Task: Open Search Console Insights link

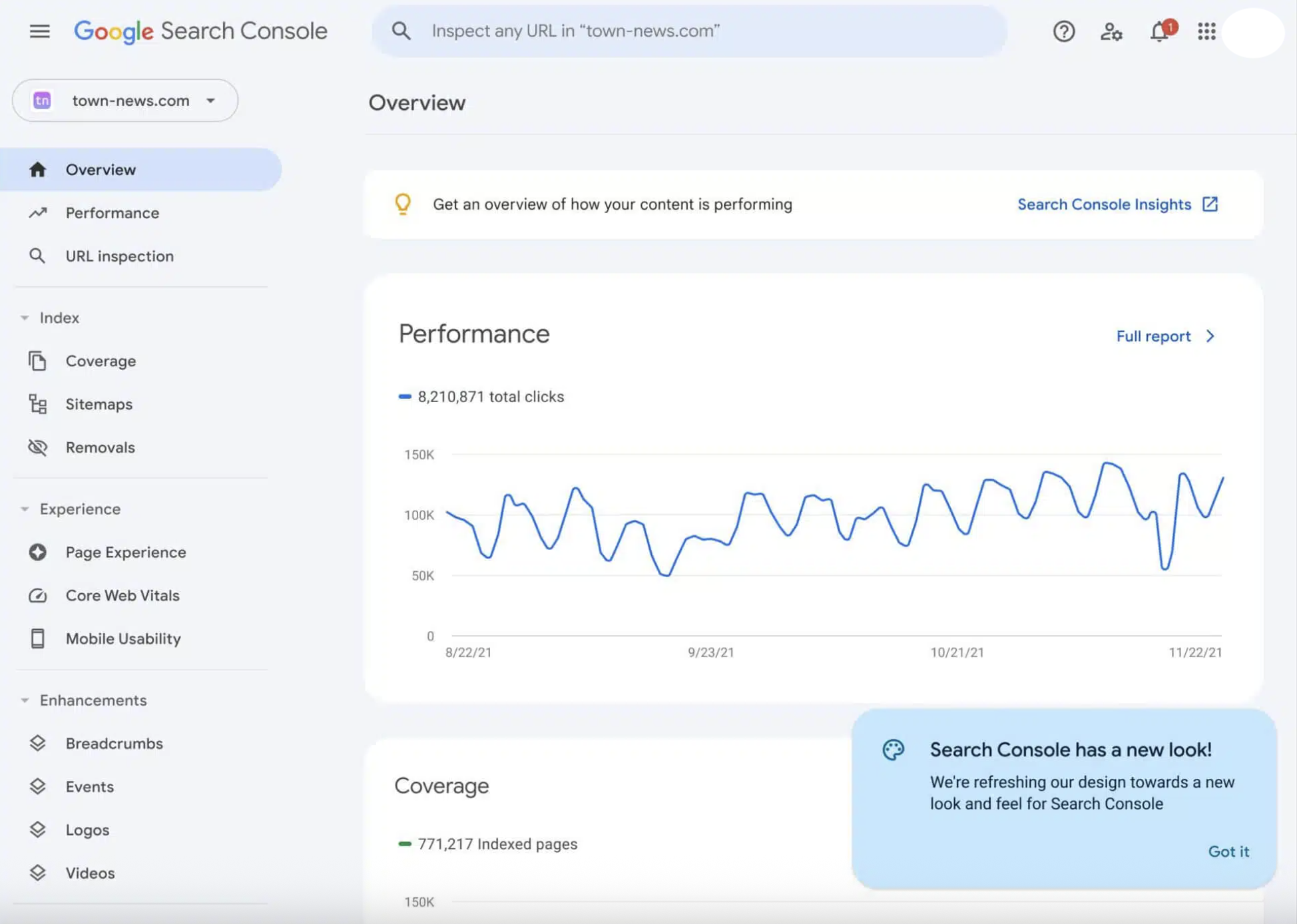Action: [x=1117, y=204]
